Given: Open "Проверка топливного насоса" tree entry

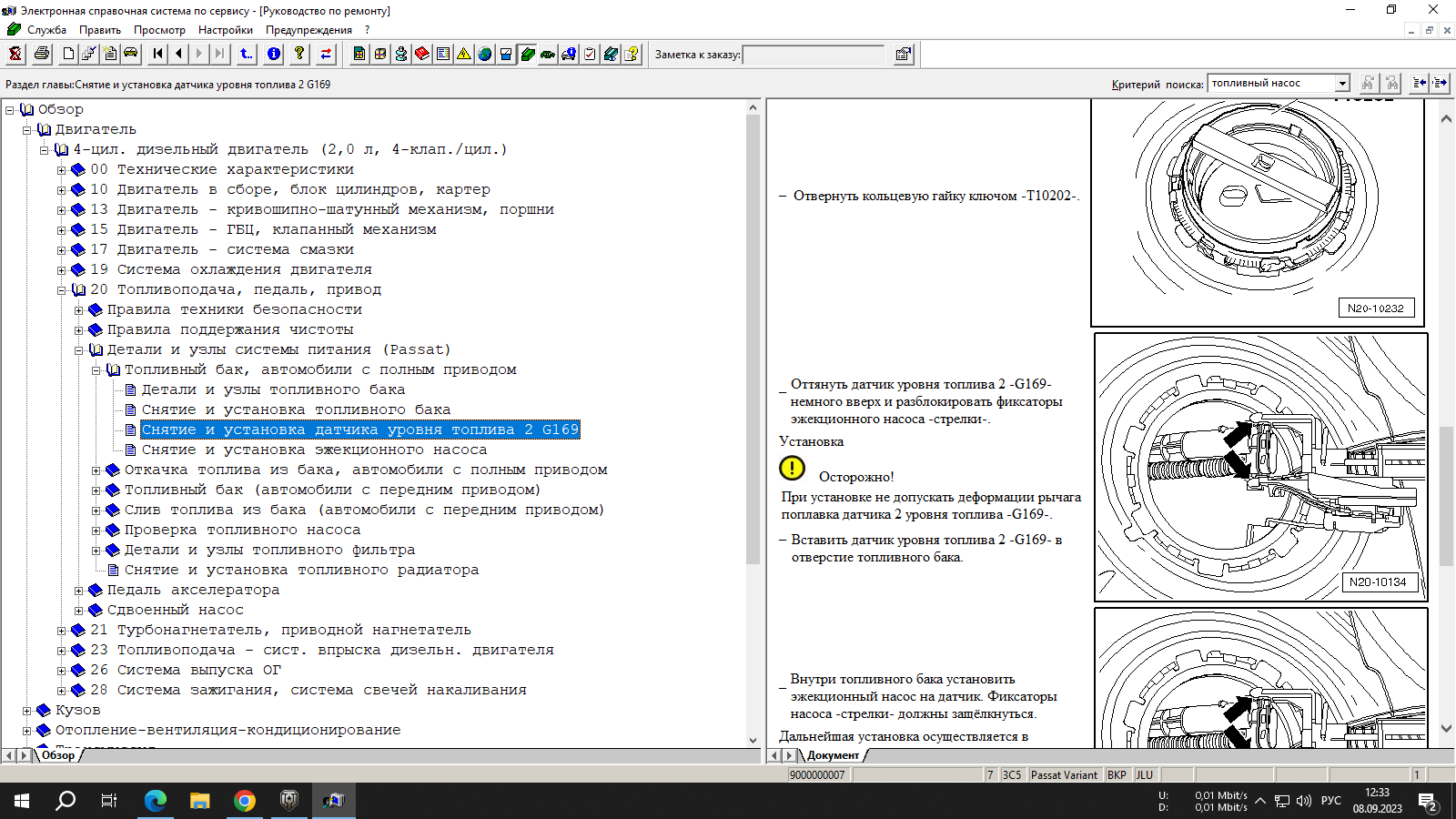Looking at the screenshot, I should (x=242, y=530).
